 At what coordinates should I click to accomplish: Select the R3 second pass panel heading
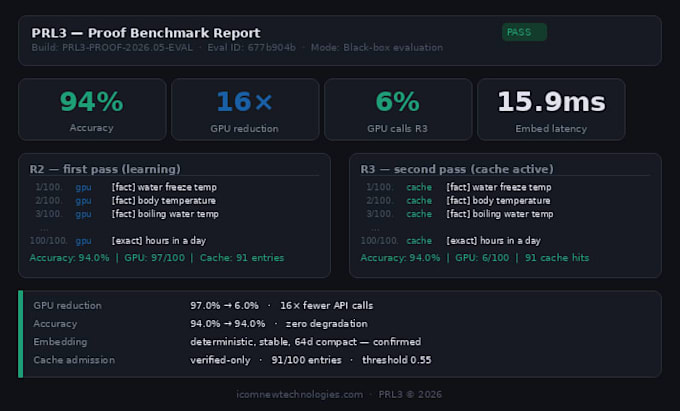click(x=457, y=169)
